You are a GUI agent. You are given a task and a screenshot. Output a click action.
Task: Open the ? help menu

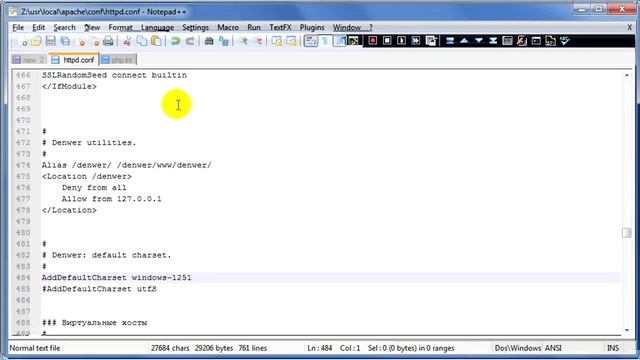[371, 27]
